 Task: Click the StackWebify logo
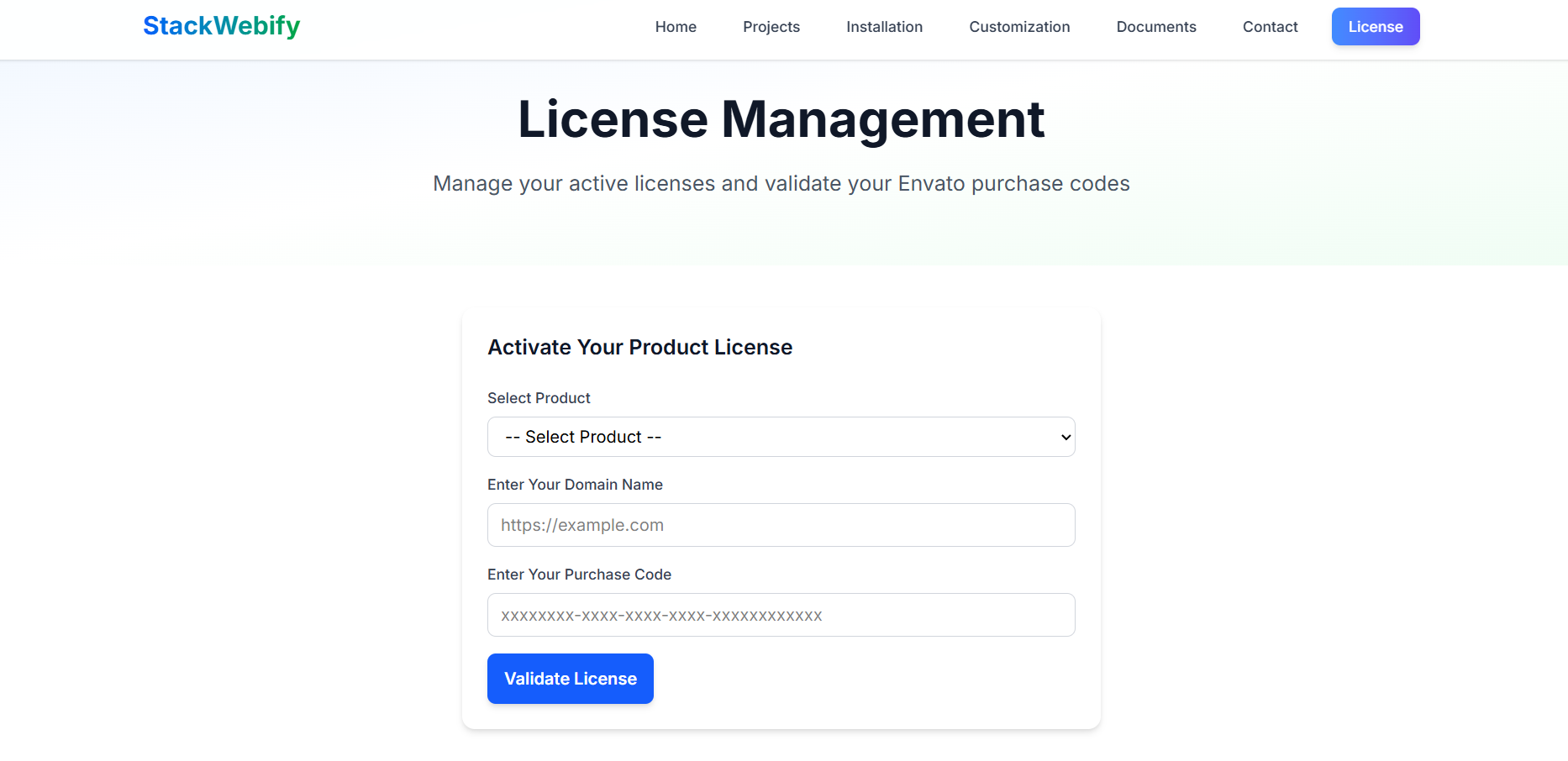(x=221, y=26)
